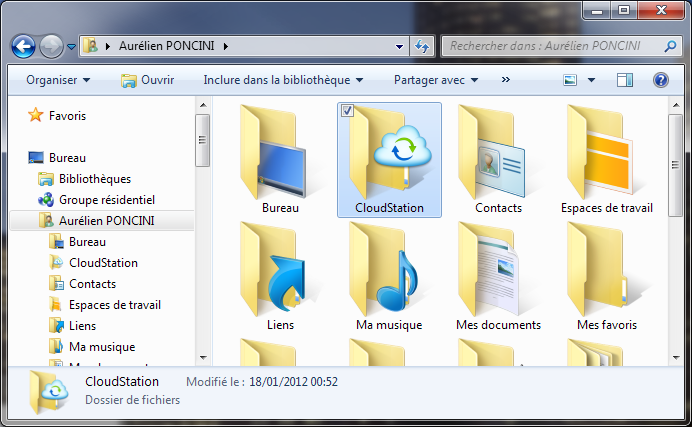Click the Forward arrow navigation button

click(51, 46)
